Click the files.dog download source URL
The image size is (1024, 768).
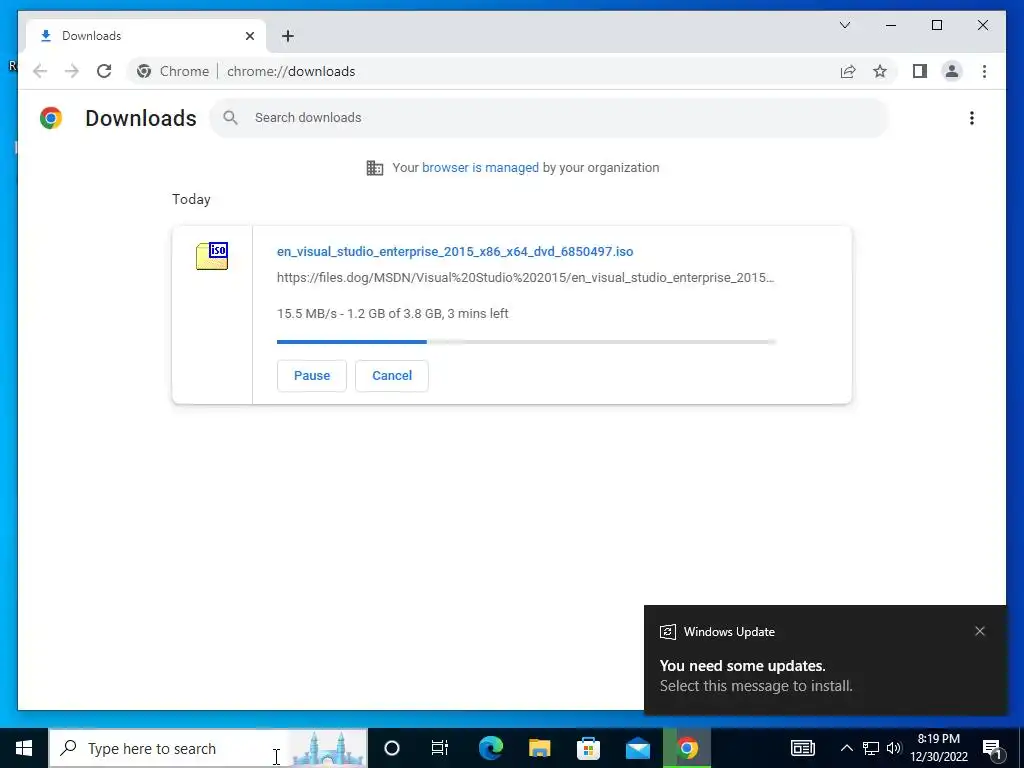click(x=525, y=278)
